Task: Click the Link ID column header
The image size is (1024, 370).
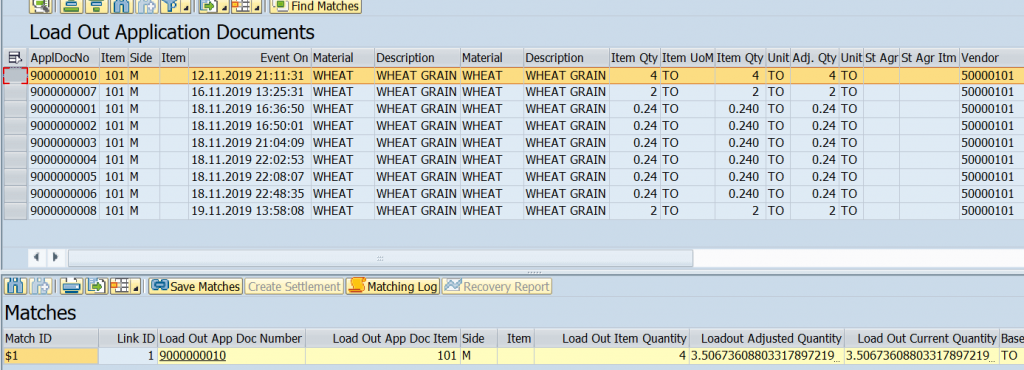Action: [x=128, y=338]
